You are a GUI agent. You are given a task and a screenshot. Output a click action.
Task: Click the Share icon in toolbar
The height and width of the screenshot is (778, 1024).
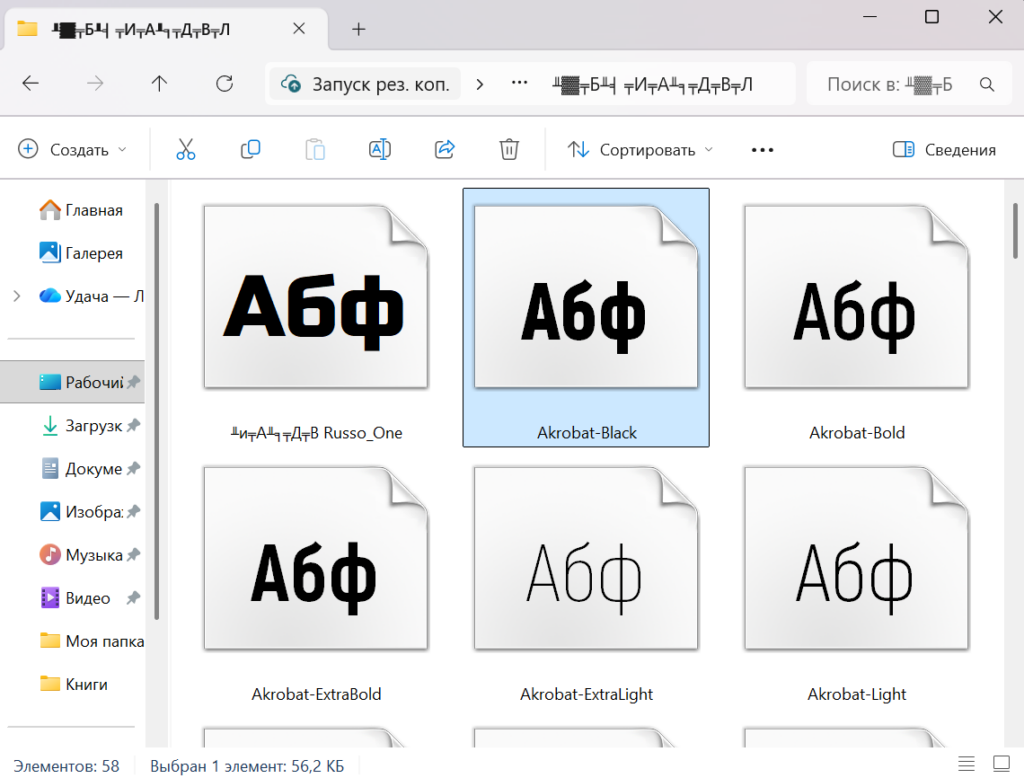445,150
